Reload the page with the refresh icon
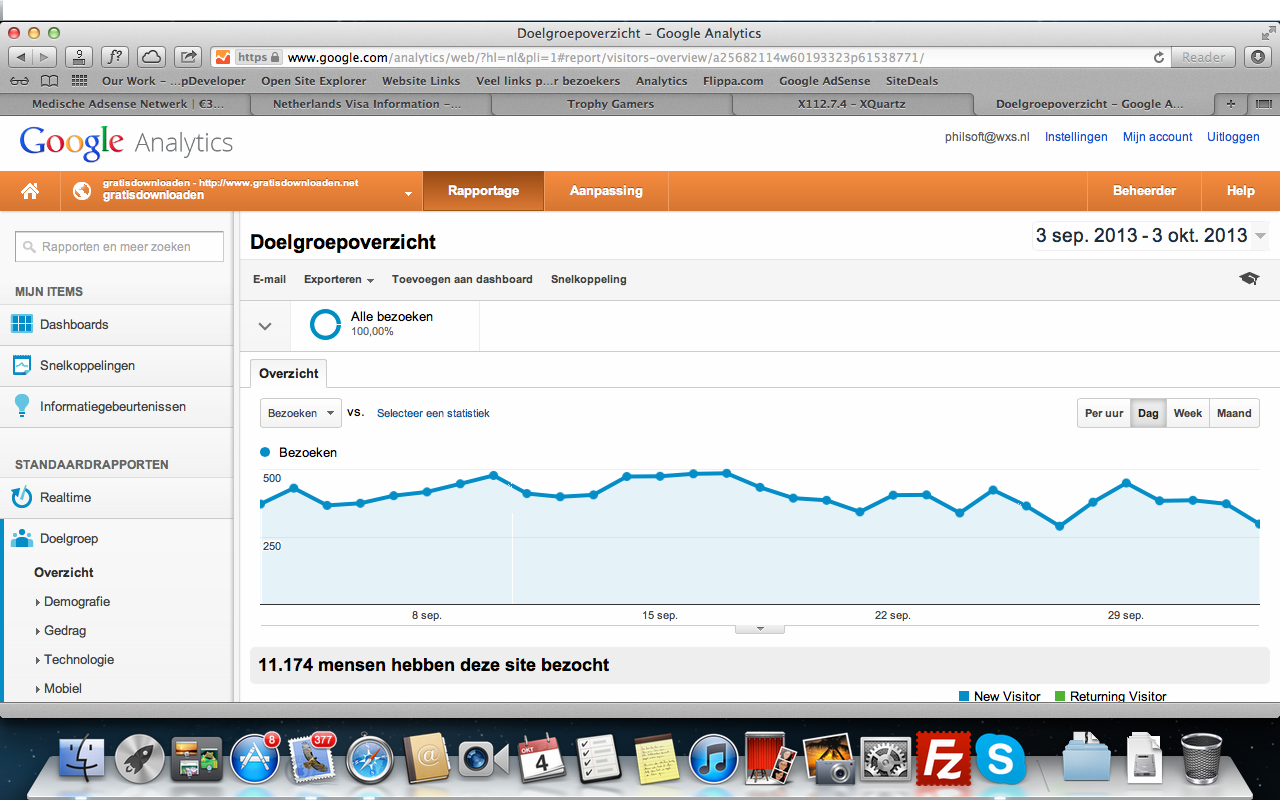The image size is (1280, 800). point(1159,57)
